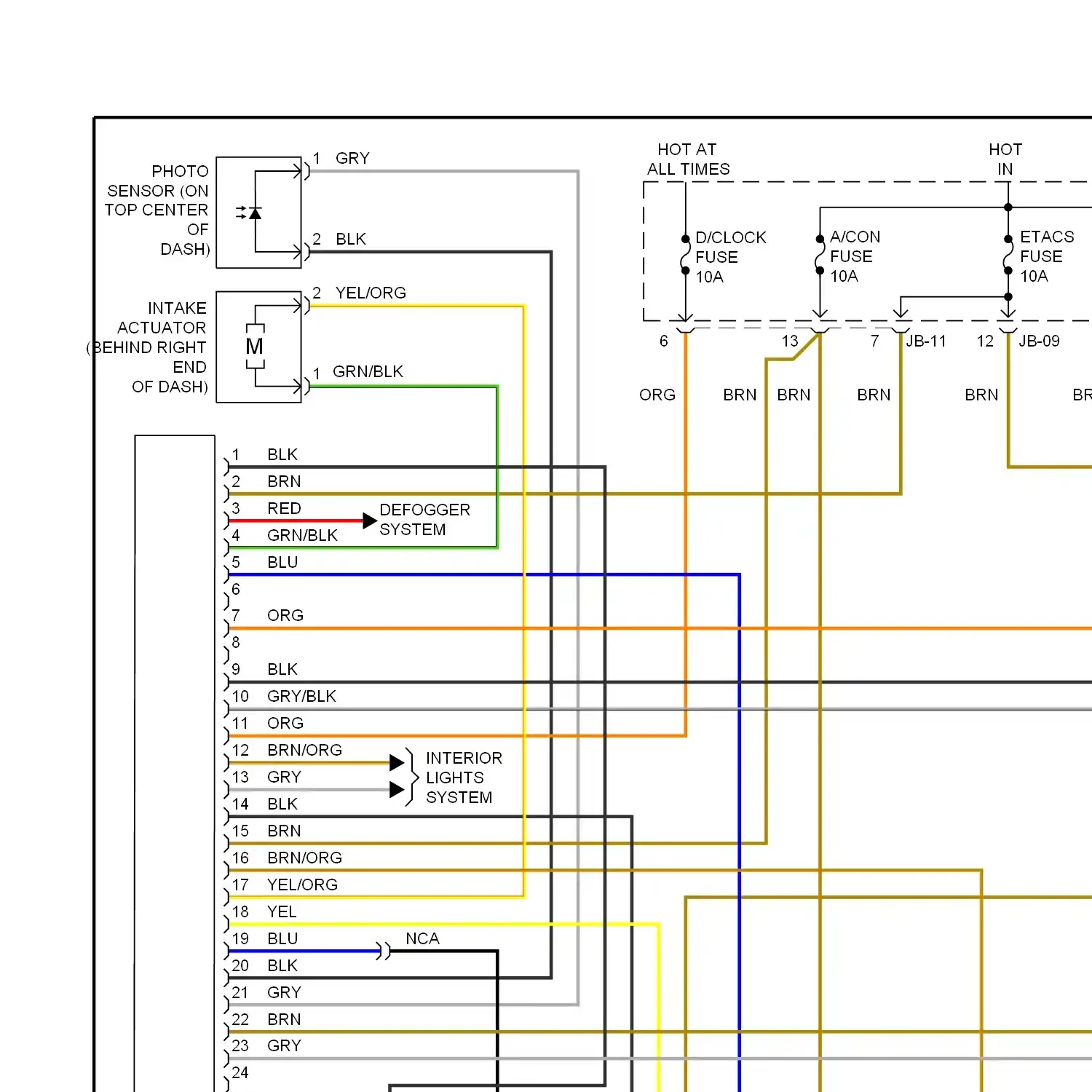Click the dashed junction box outline

tap(867, 251)
